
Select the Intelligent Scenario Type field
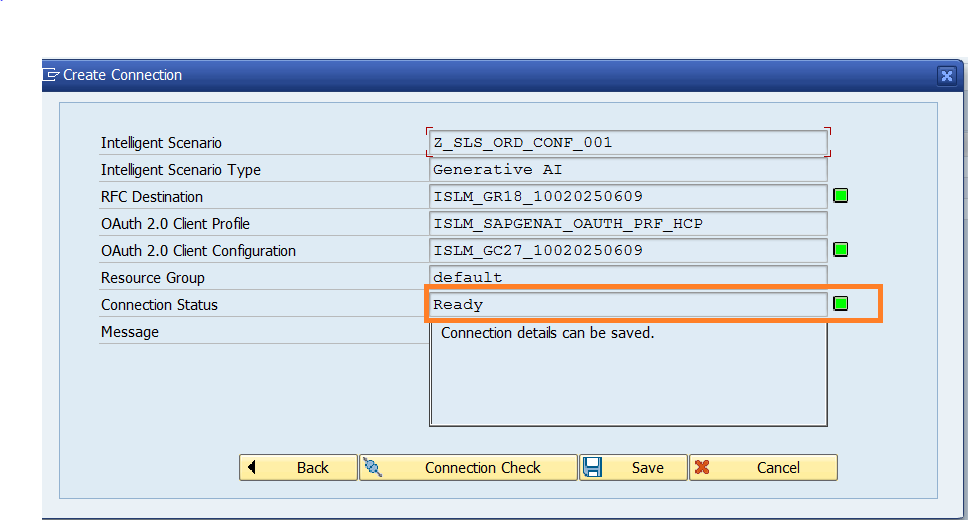628,169
